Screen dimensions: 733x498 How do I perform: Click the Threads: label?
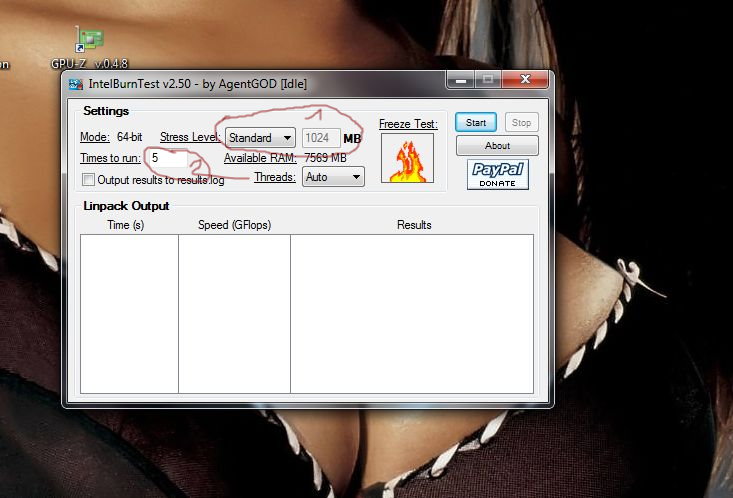(275, 177)
